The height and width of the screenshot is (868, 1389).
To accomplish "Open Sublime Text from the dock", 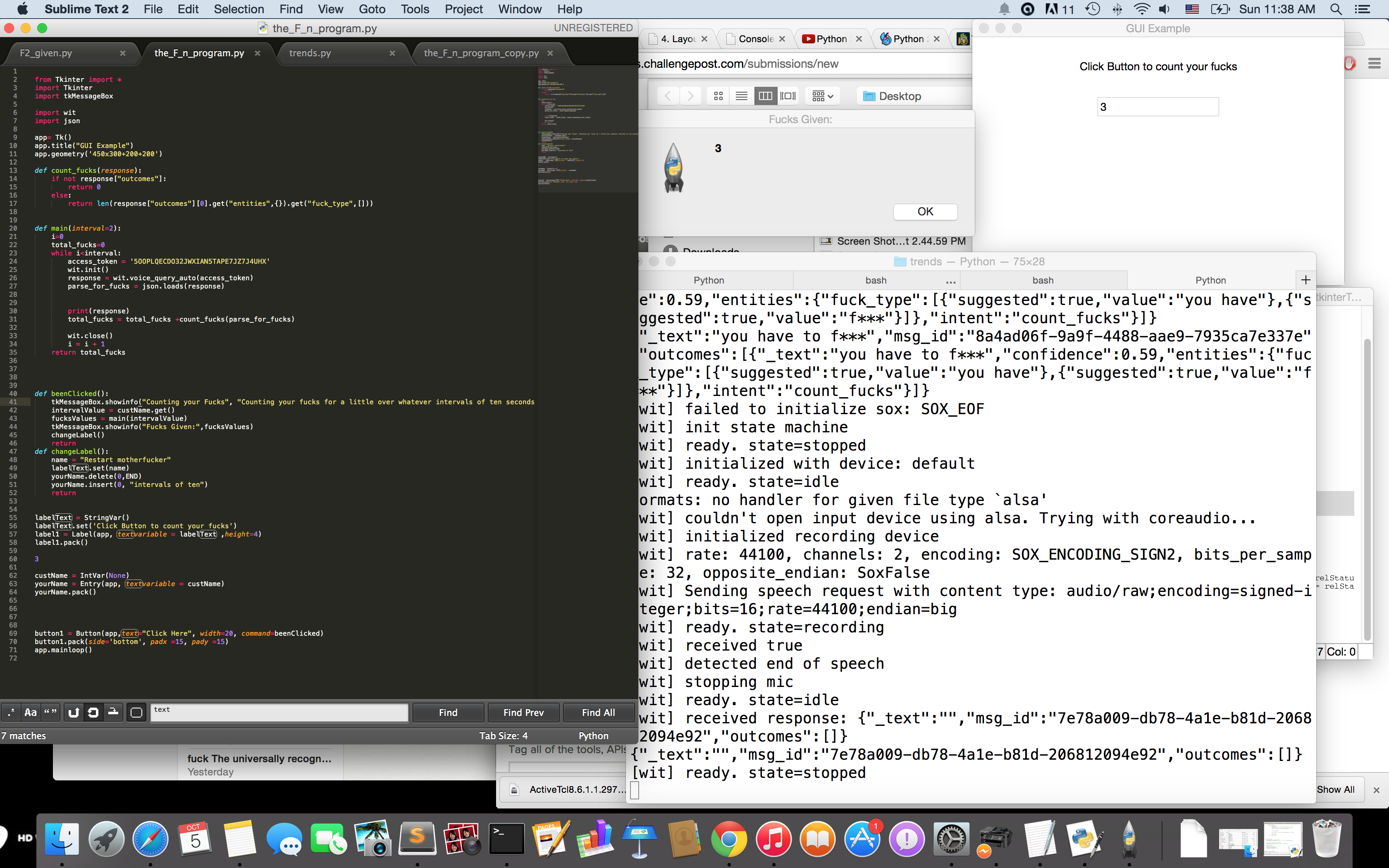I will (417, 839).
